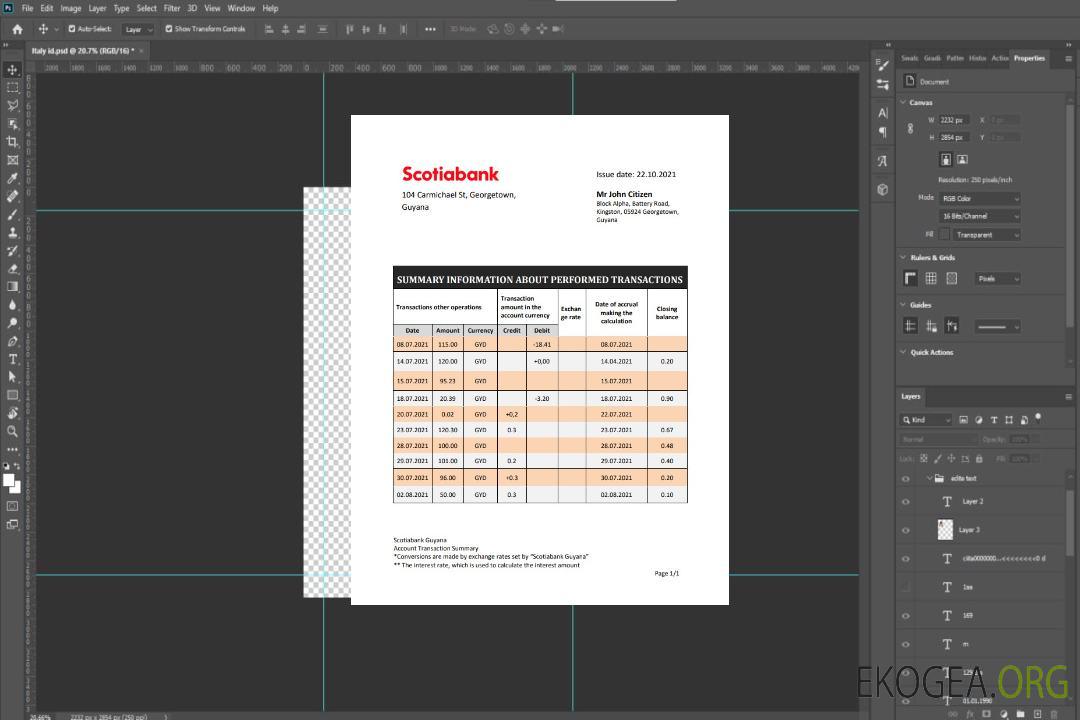Toggle visibility of 'aclite text' group
Screen dimensions: 1080x720
click(x=906, y=479)
